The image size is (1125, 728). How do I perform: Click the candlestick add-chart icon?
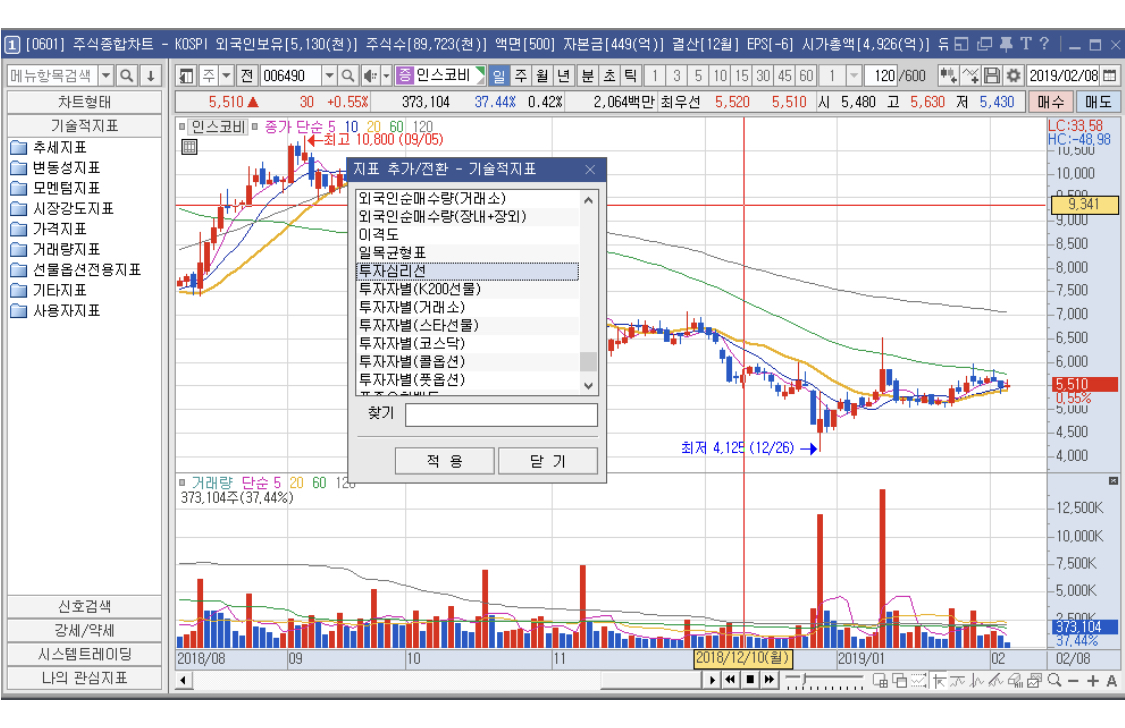point(948,75)
